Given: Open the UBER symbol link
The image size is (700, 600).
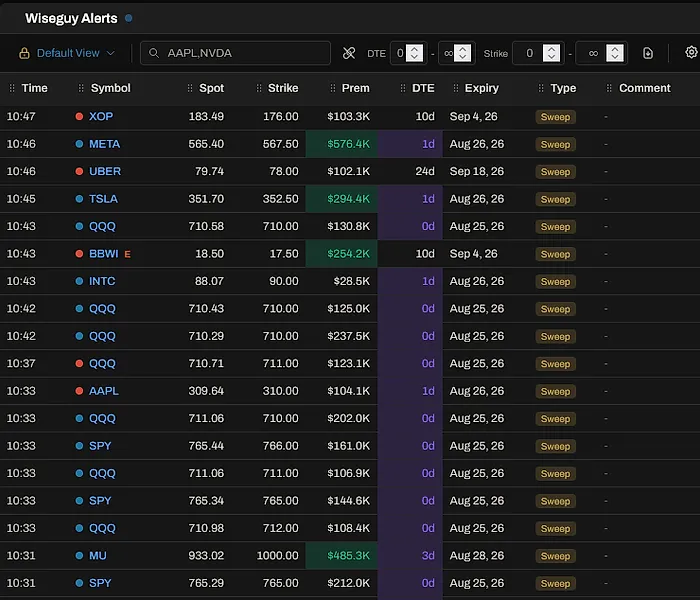Looking at the screenshot, I should (x=105, y=171).
